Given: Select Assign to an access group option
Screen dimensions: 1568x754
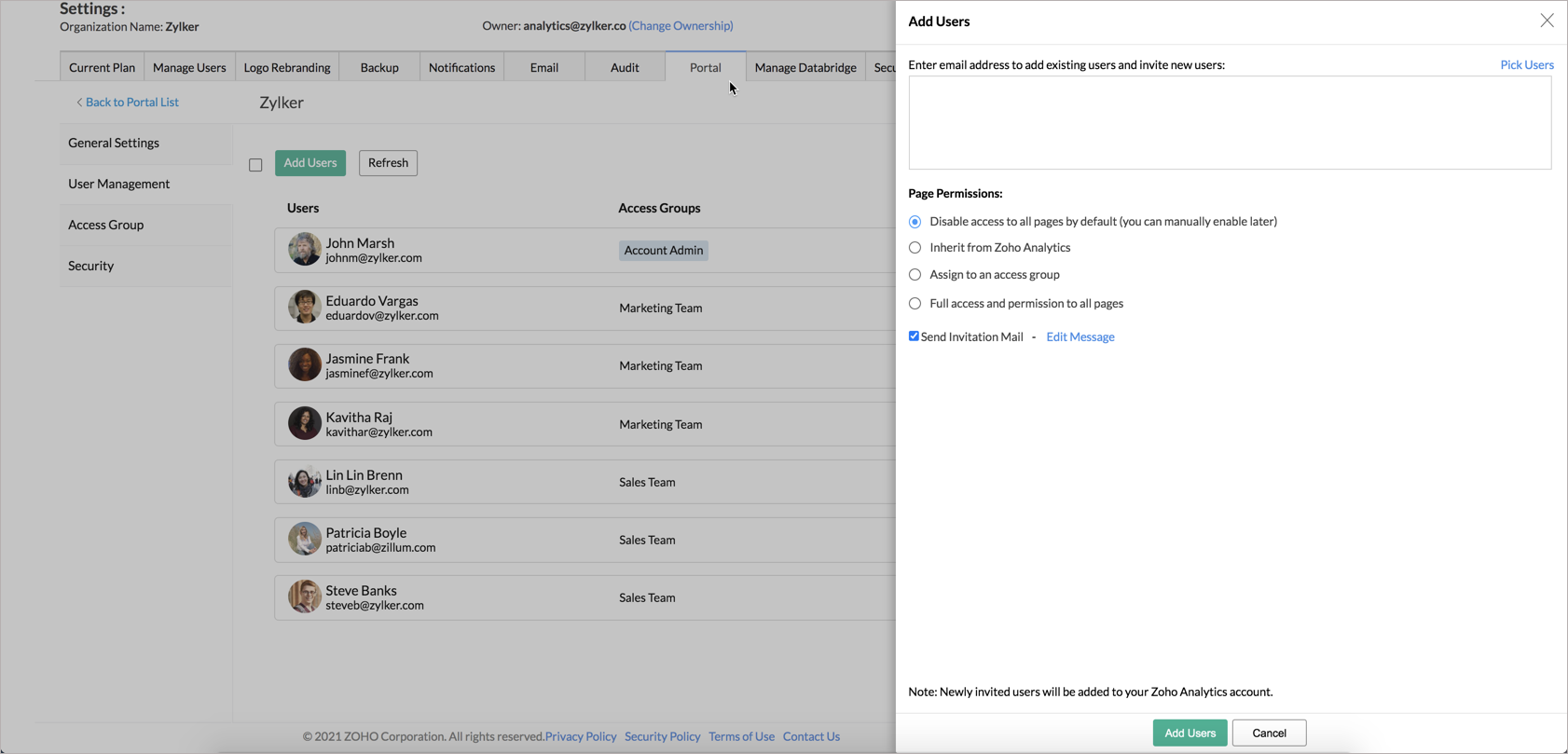Looking at the screenshot, I should point(915,275).
